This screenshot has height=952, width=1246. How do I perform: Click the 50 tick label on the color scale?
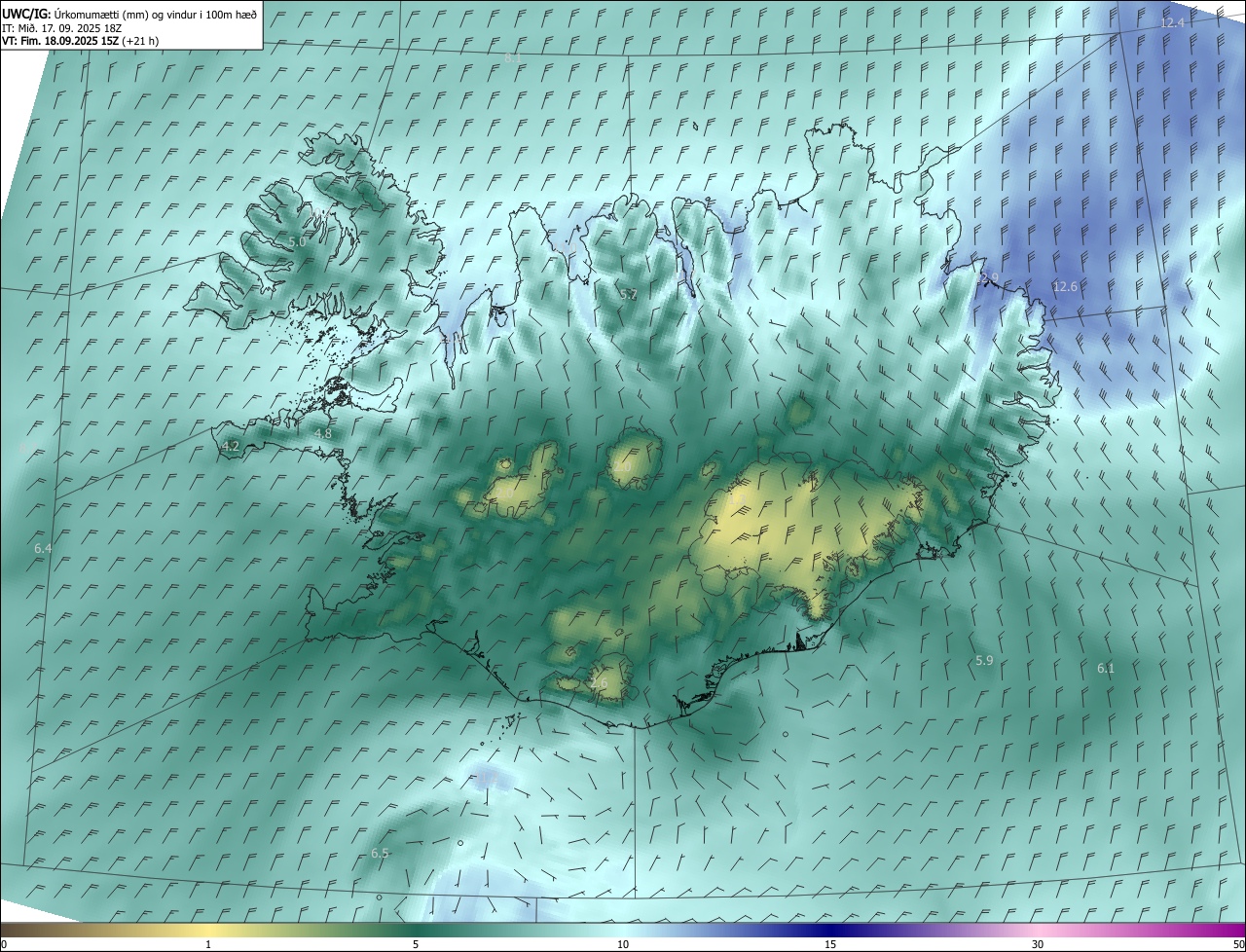(1238, 944)
